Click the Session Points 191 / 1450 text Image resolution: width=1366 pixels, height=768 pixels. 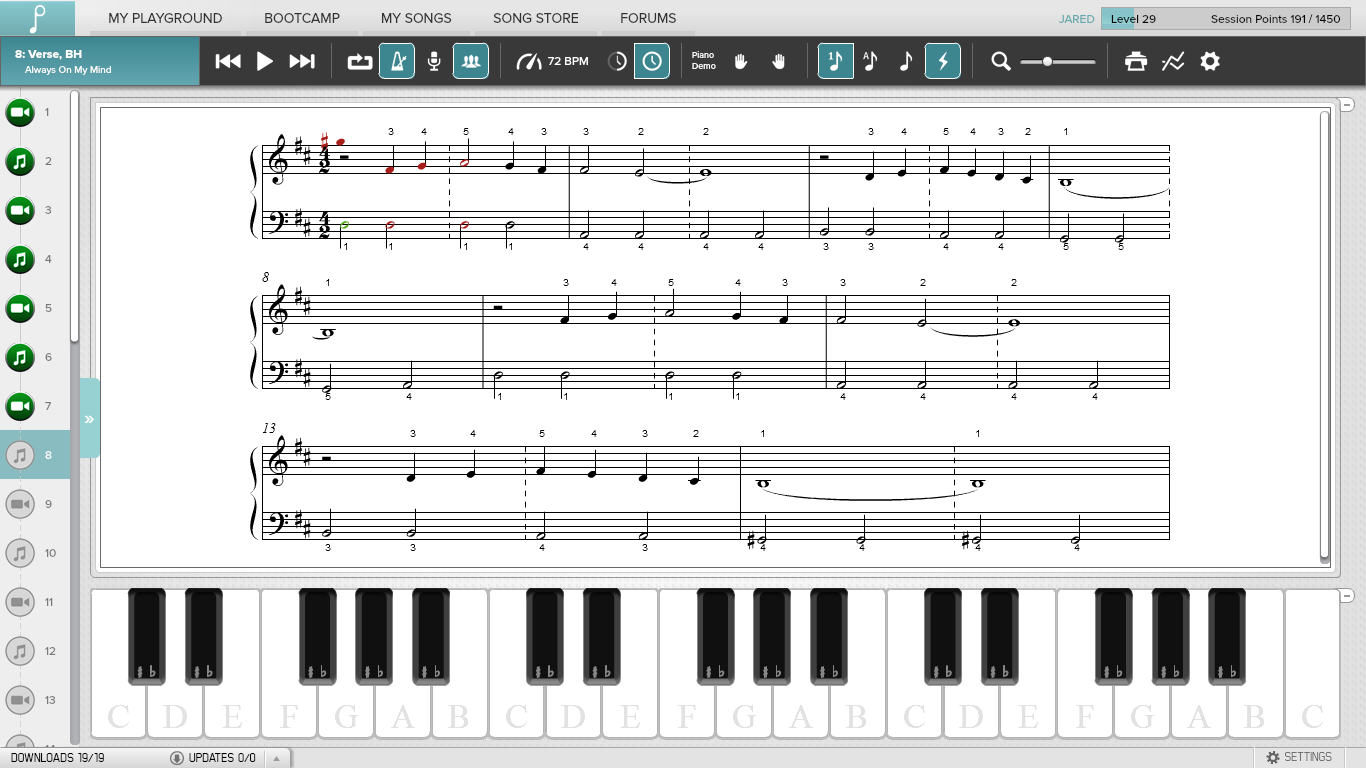[1275, 19]
